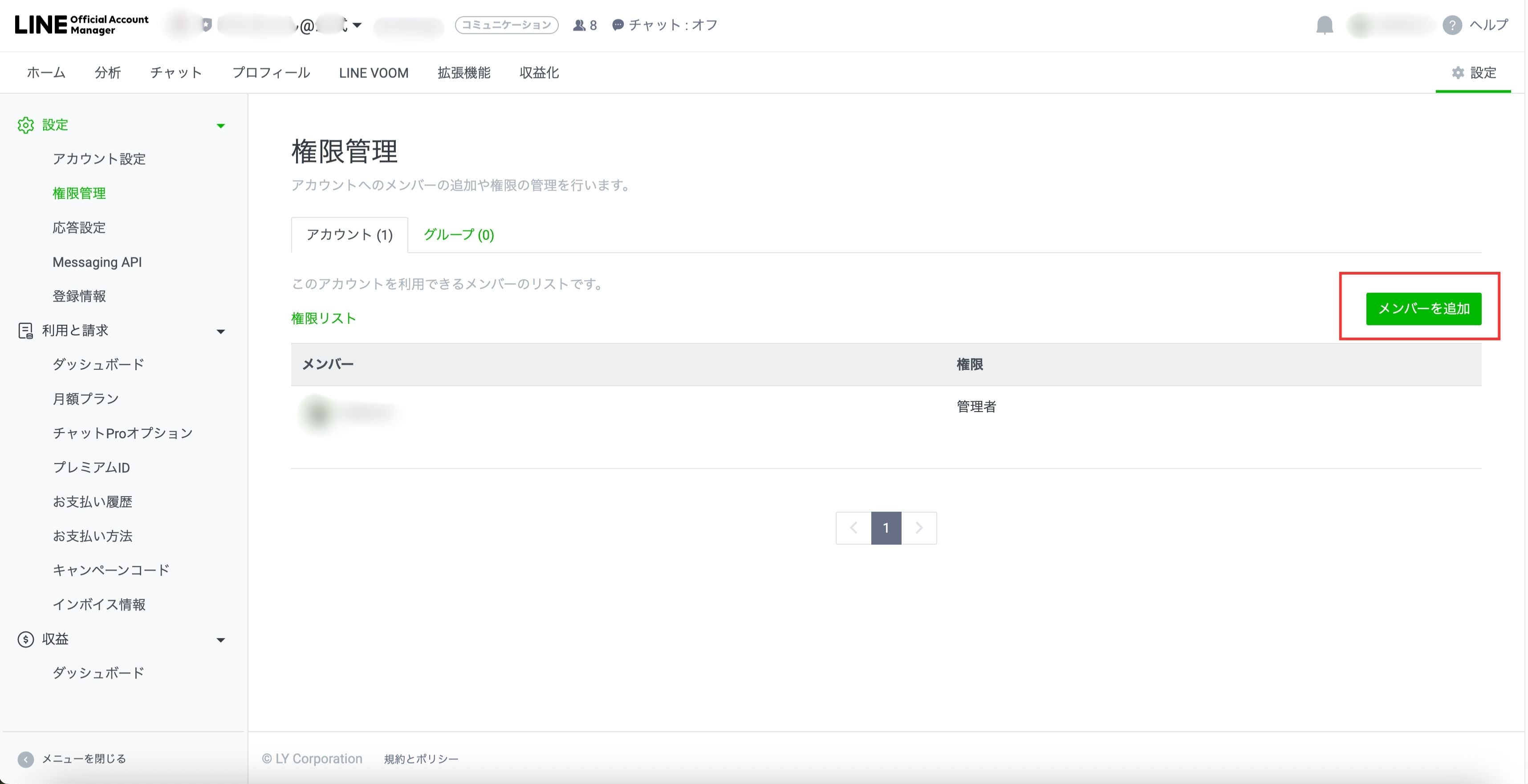The image size is (1528, 784).
Task: Click the メンバーを追加 button
Action: pyautogui.click(x=1423, y=309)
